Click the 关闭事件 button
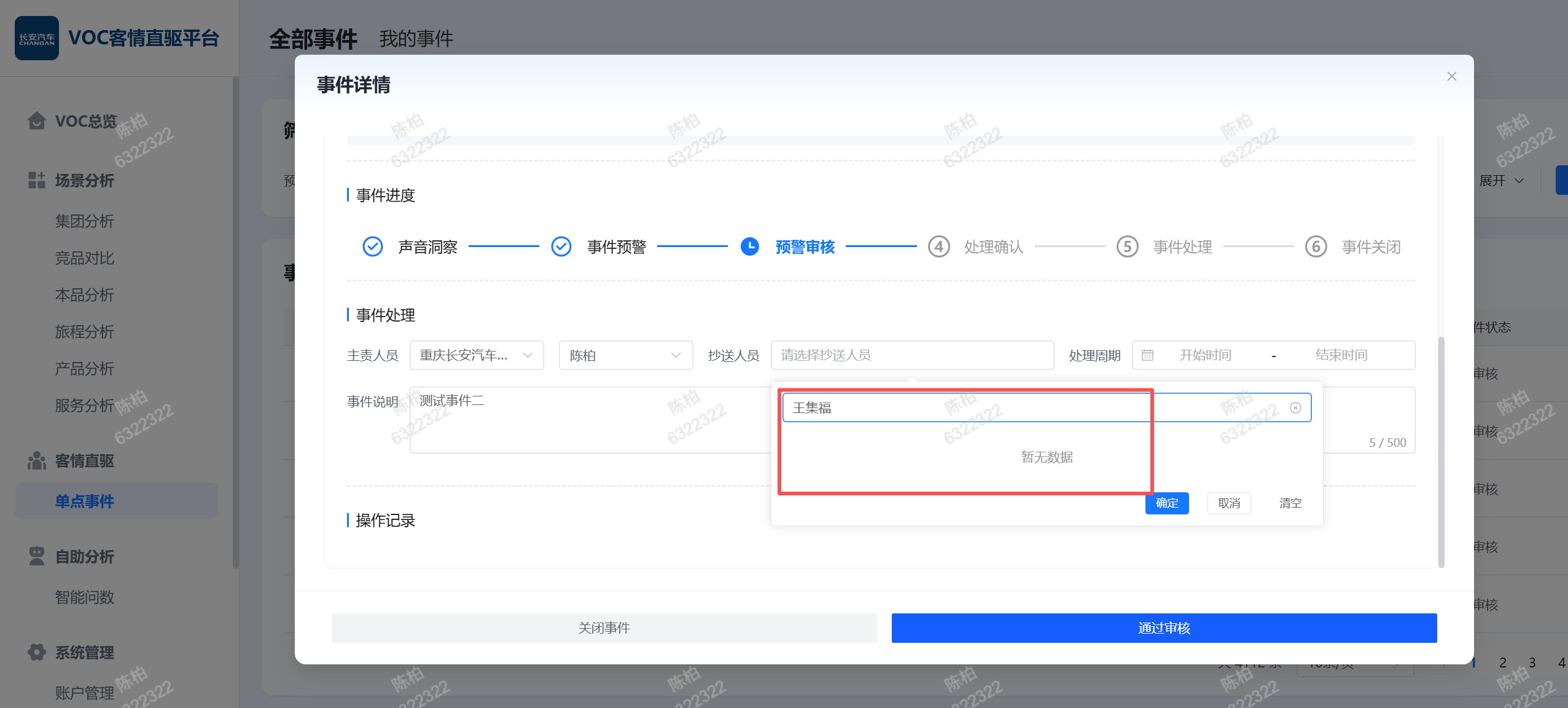Viewport: 1568px width, 708px height. point(604,627)
